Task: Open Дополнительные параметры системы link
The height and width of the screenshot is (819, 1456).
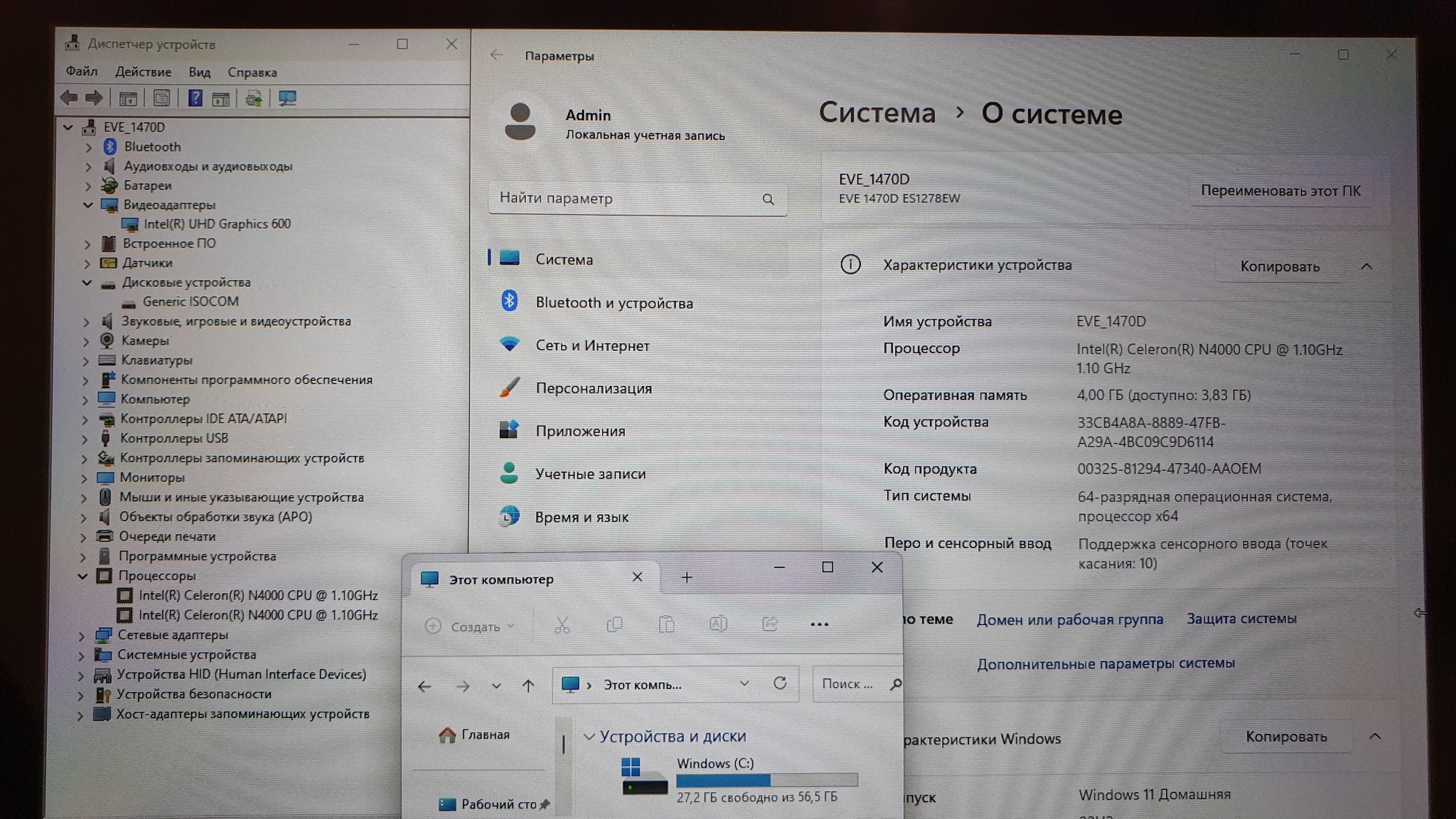Action: point(1105,663)
